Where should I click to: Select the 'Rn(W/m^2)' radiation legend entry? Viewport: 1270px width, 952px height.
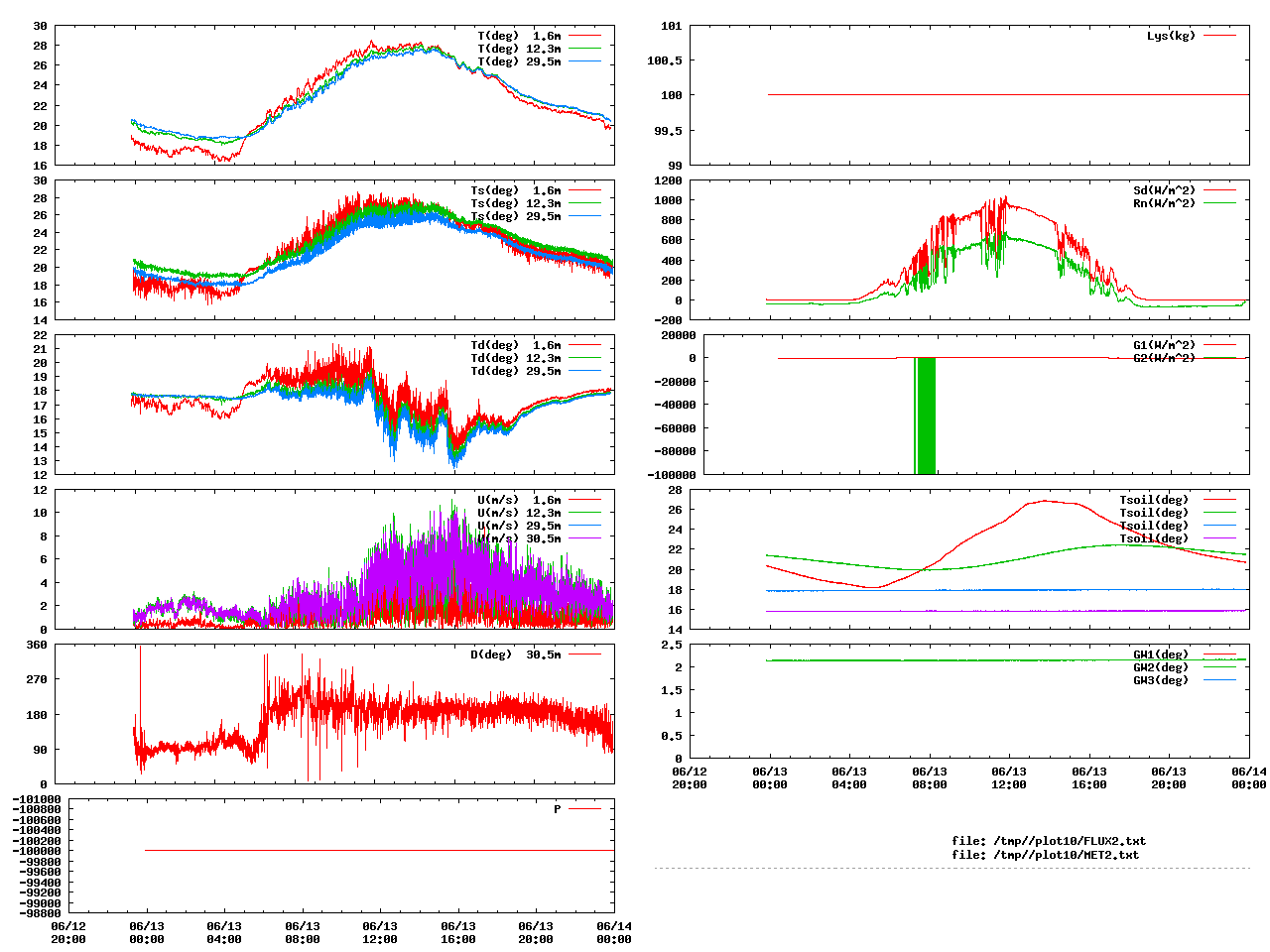pos(1164,203)
